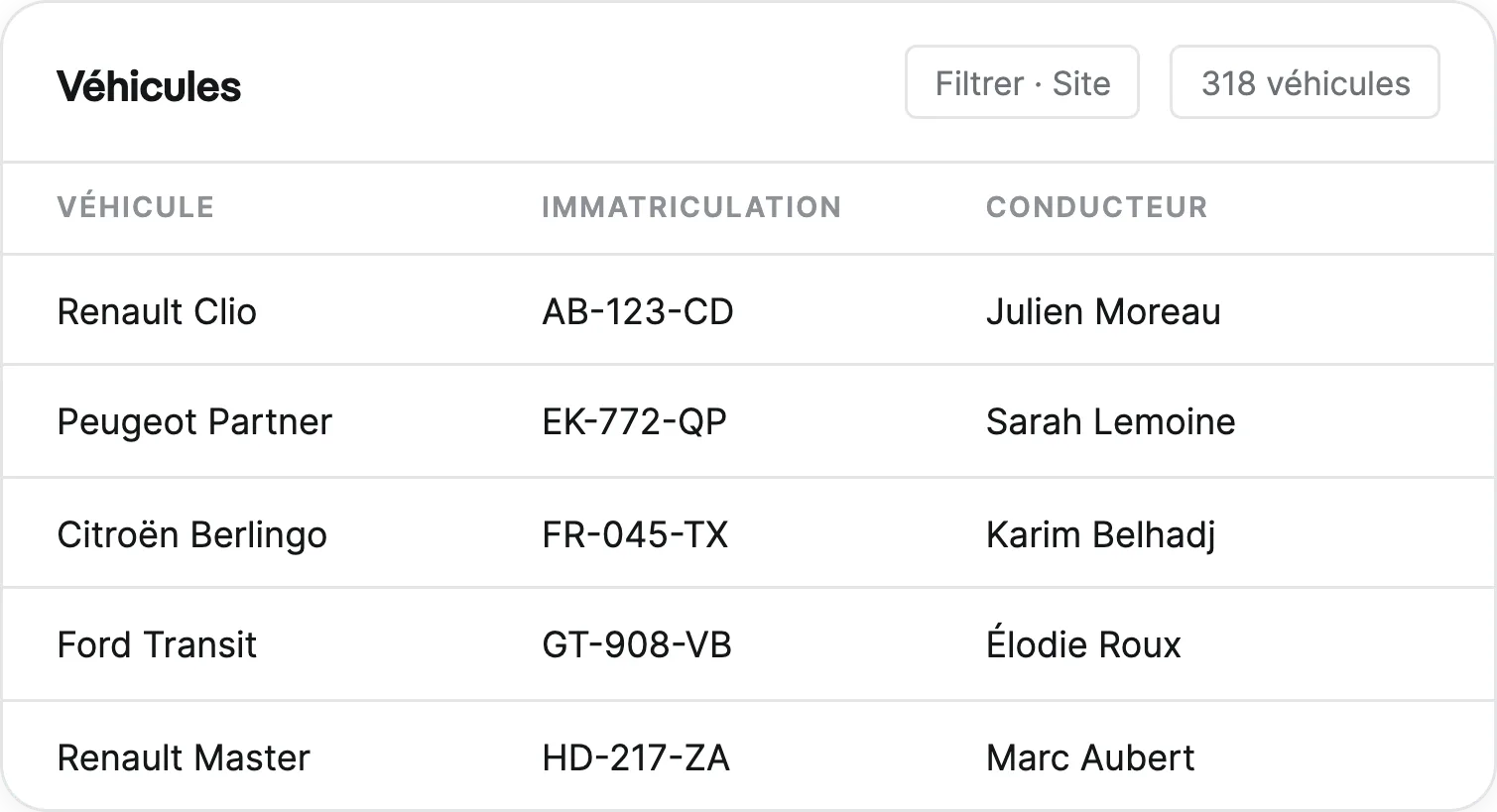Open the Filtrer · Site filter
The image size is (1497, 812).
(1022, 82)
